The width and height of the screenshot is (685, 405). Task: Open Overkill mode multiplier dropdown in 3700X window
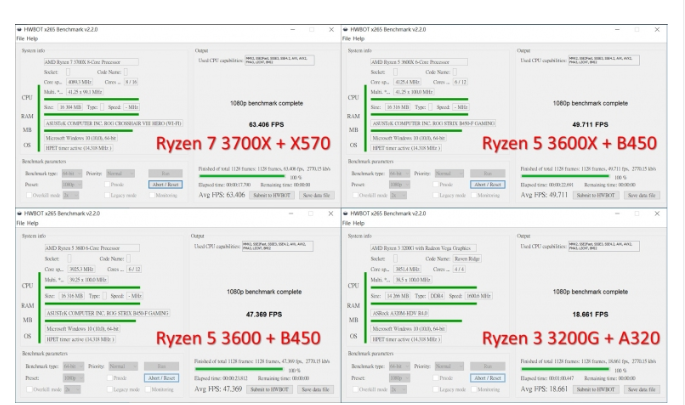tap(71, 195)
